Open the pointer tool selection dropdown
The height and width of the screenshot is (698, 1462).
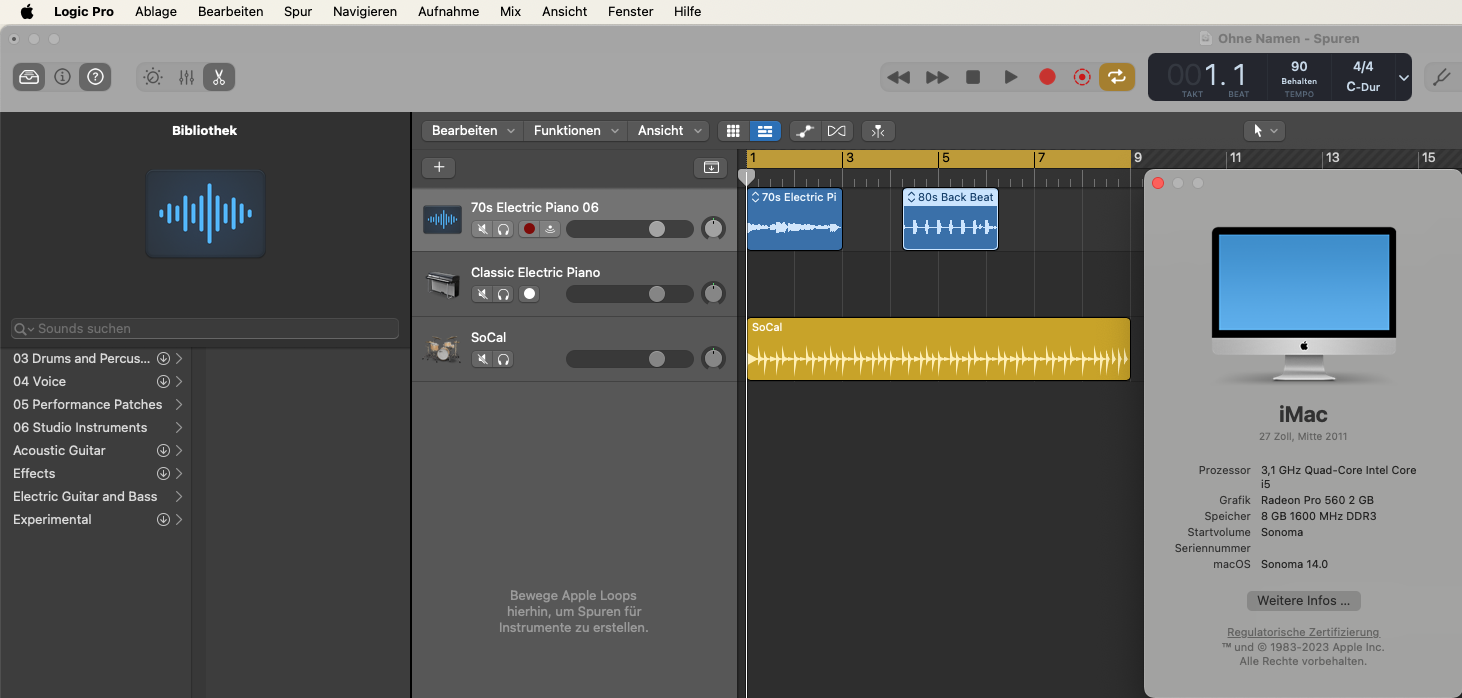(x=1264, y=131)
